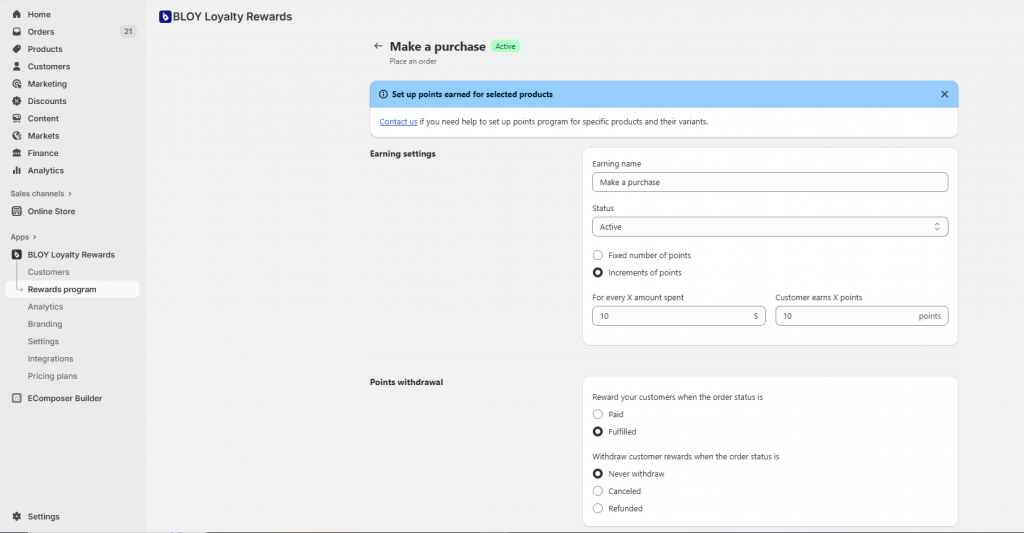Expand the Sales channels section

(70, 193)
